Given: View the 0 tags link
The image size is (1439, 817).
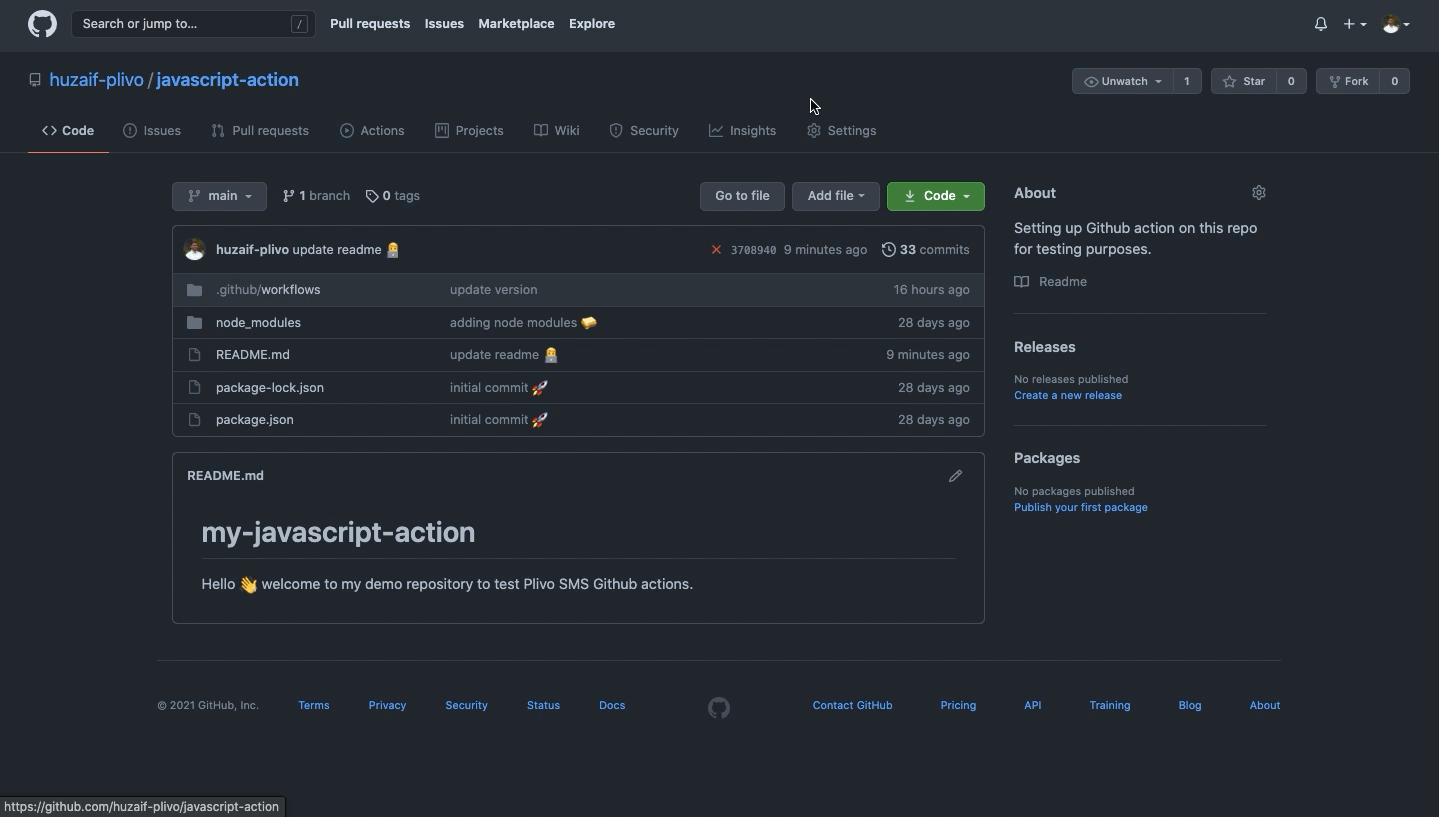Looking at the screenshot, I should pos(392,196).
